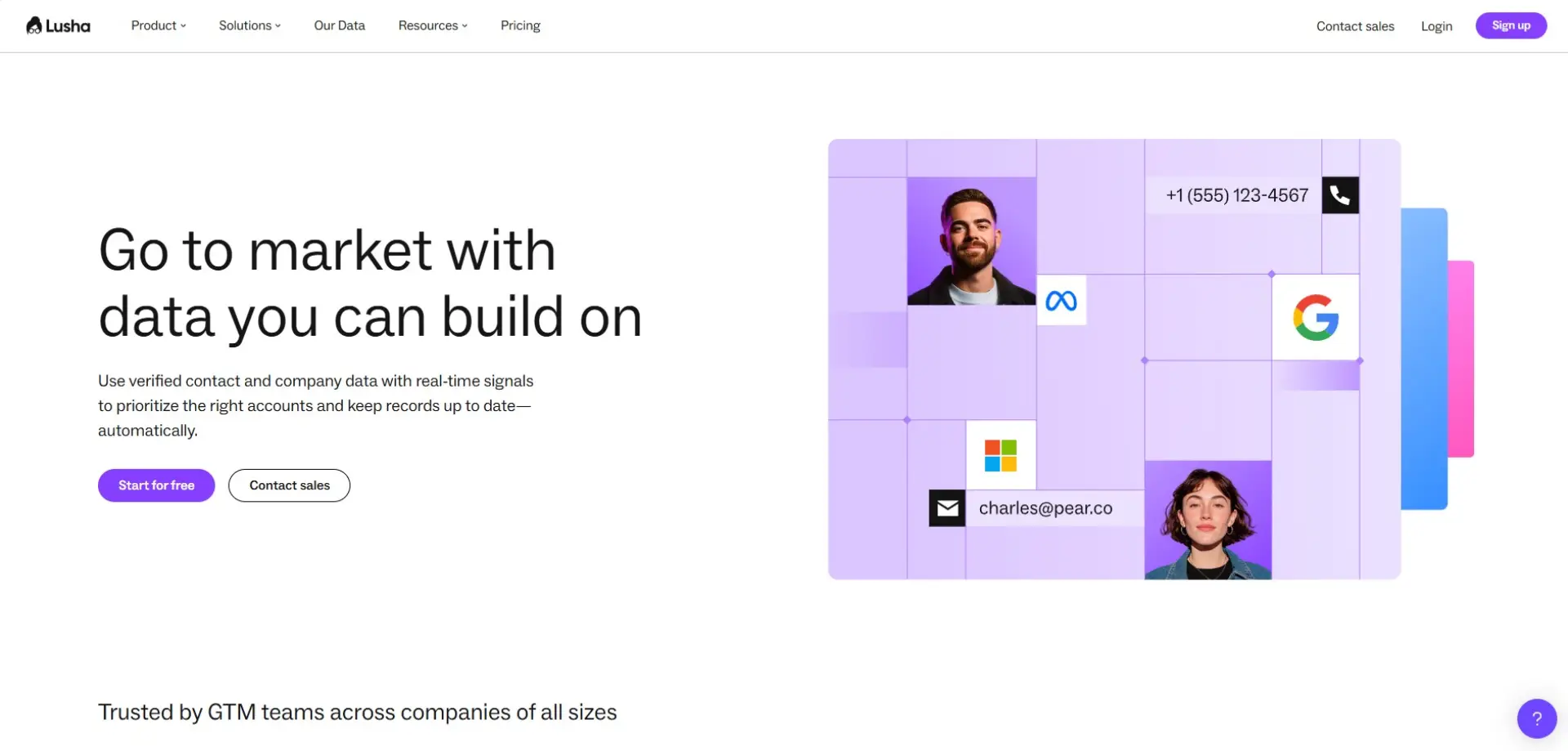Click the charles@pear.co email address
This screenshot has width=1568, height=751.
point(1045,508)
